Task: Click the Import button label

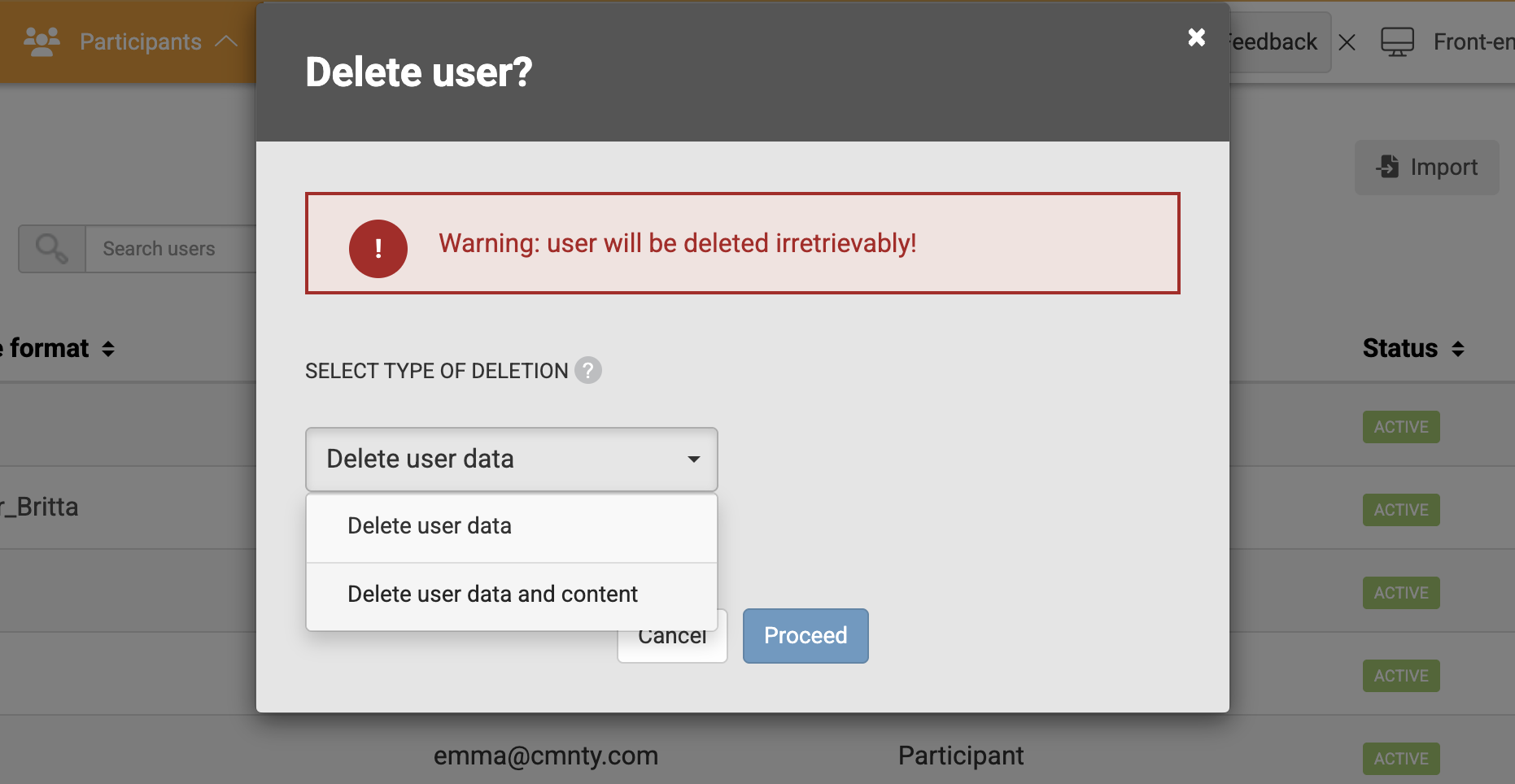Action: 1443,168
